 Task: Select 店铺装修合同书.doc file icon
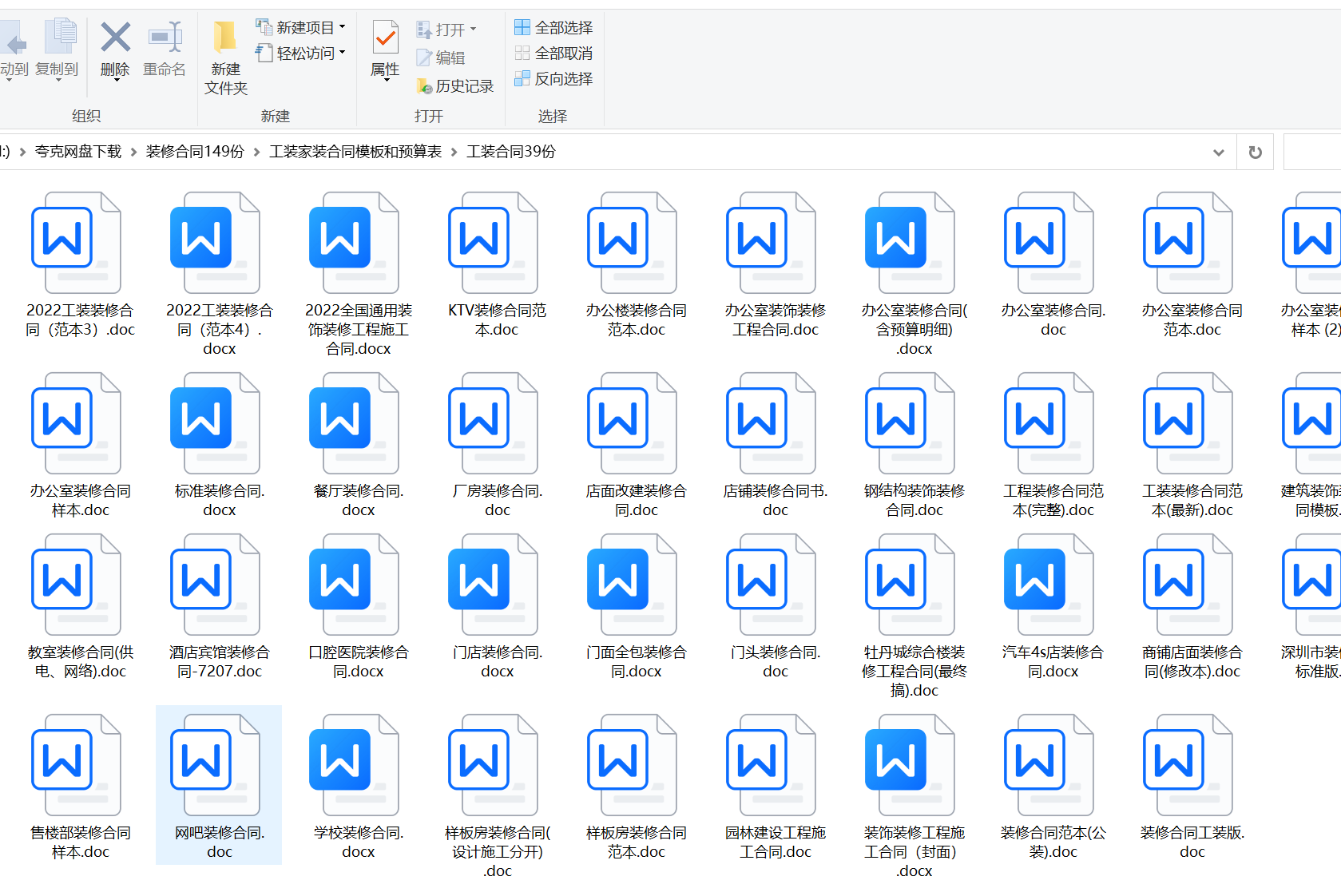click(x=771, y=423)
